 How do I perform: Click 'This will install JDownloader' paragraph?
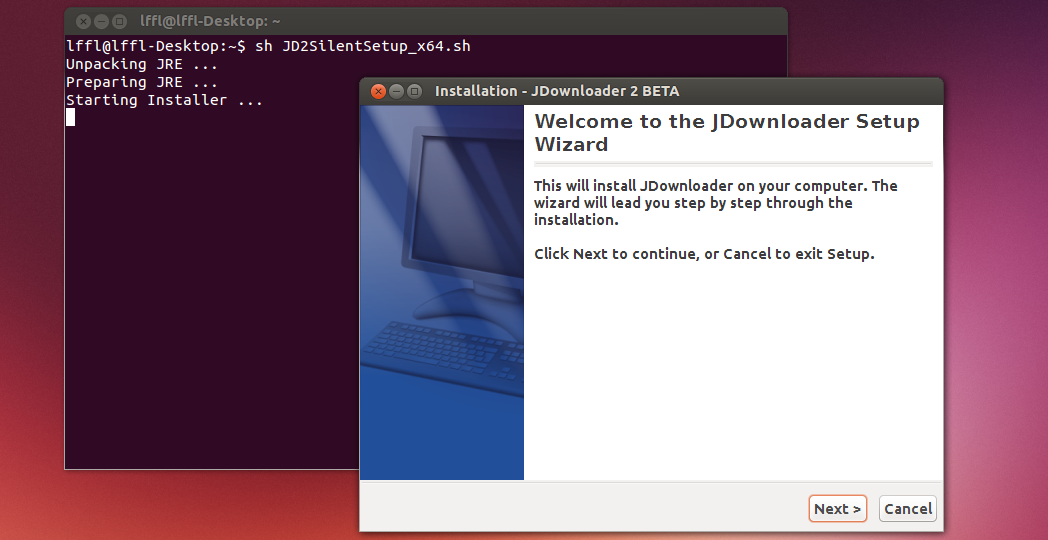point(716,202)
